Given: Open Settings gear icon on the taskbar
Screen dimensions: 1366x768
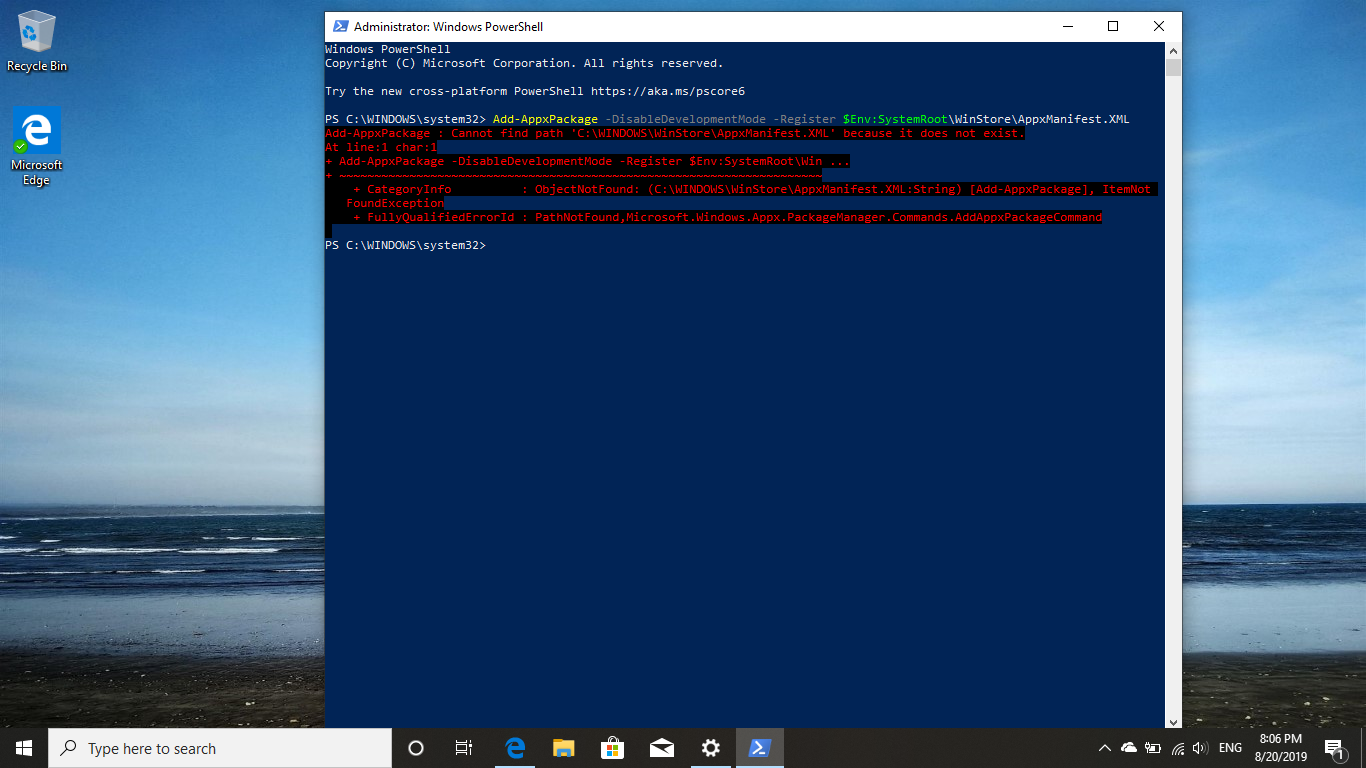Looking at the screenshot, I should 711,748.
